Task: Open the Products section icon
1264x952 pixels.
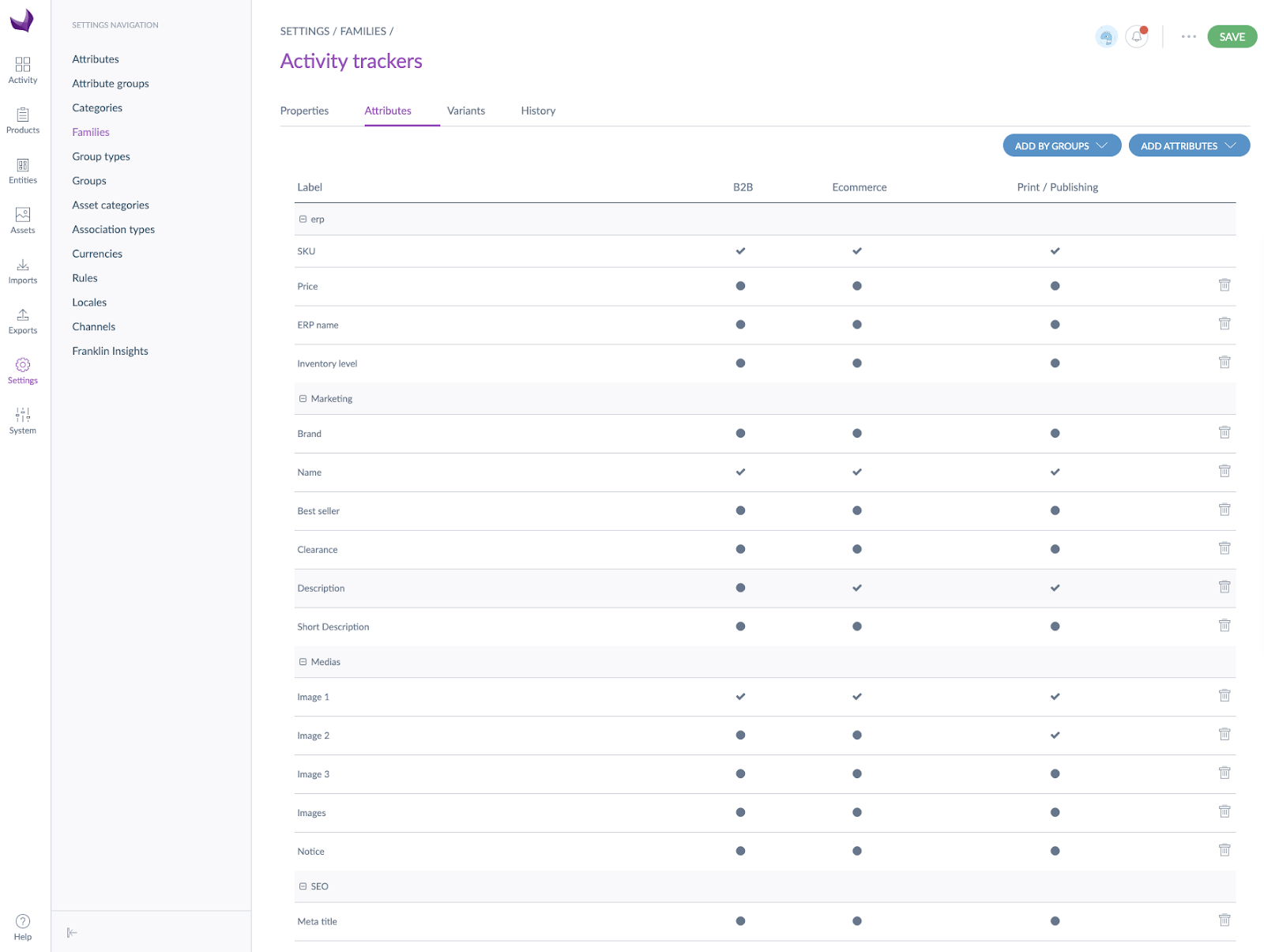Action: pos(23,115)
